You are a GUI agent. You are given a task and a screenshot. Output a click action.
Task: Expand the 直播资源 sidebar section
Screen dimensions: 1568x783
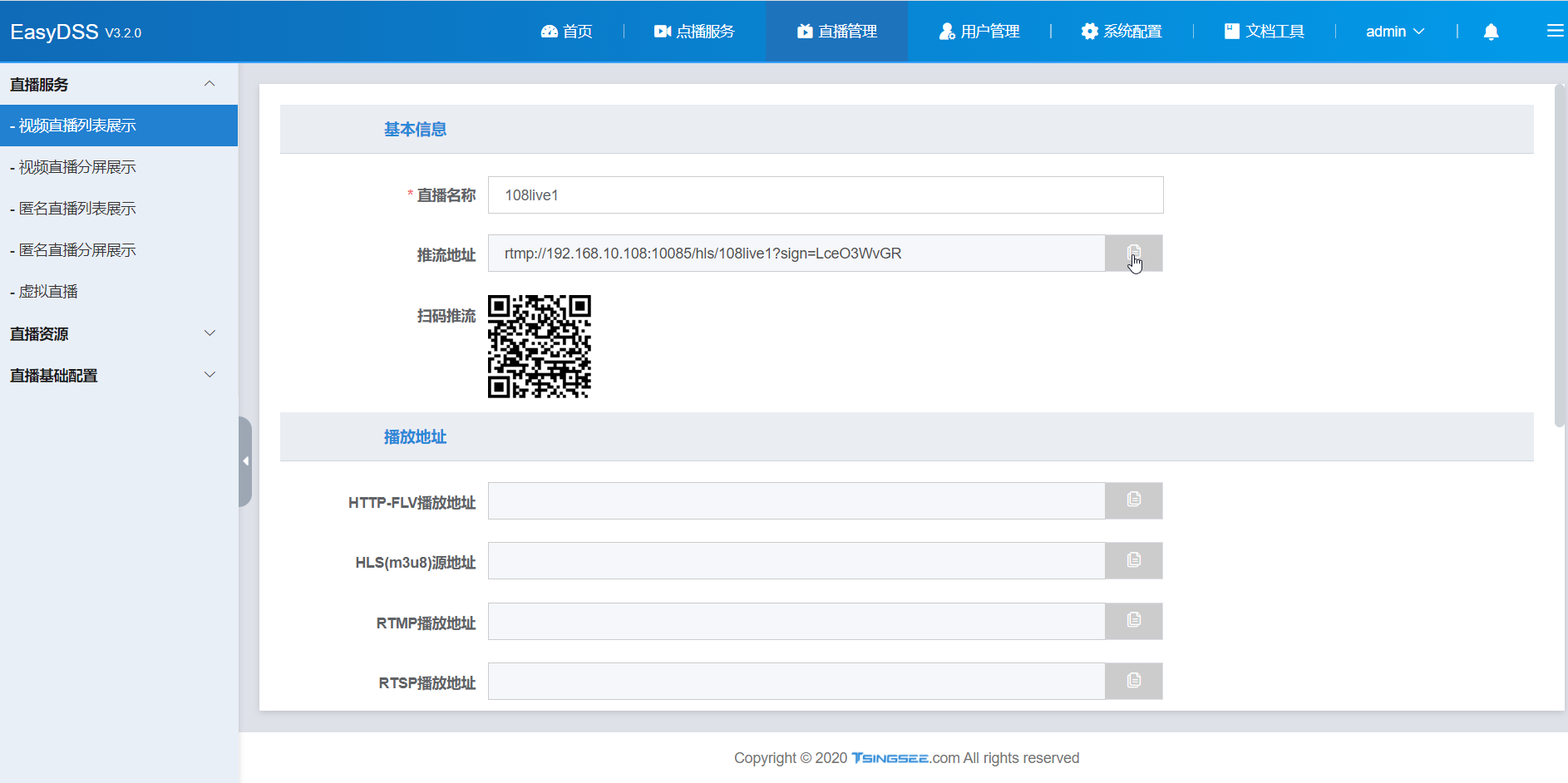click(x=119, y=333)
